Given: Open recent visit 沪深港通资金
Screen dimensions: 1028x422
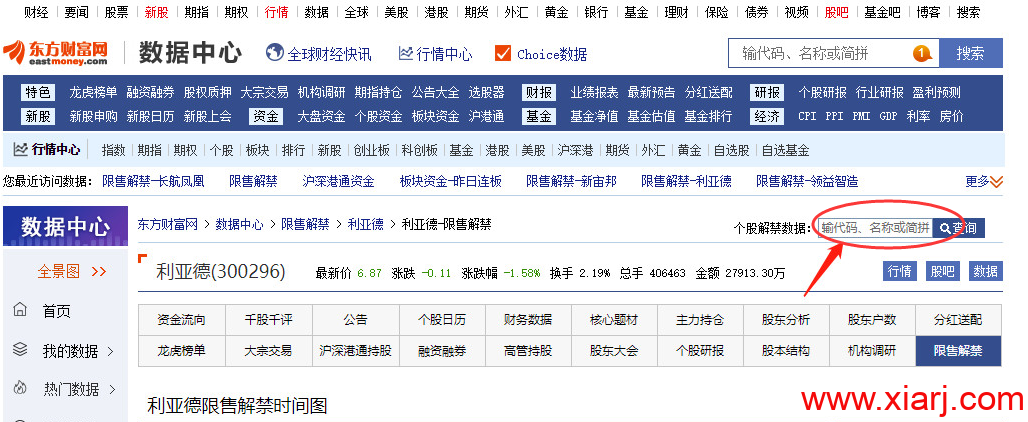Looking at the screenshot, I should click(x=338, y=182).
